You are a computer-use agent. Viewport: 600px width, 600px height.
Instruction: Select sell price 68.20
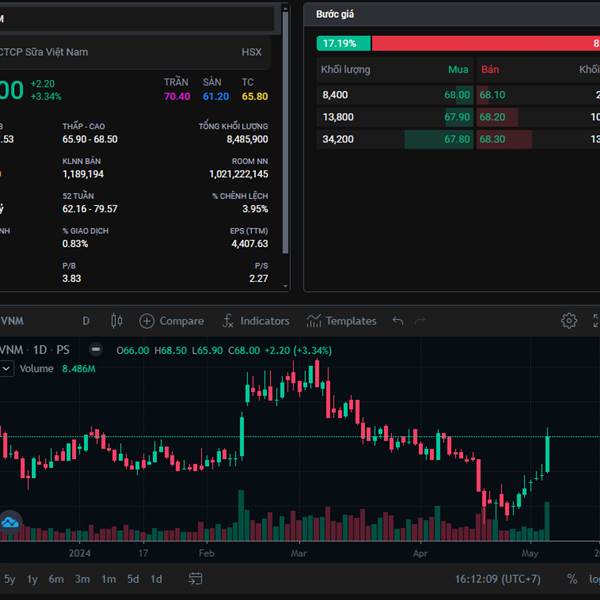pyautogui.click(x=492, y=117)
